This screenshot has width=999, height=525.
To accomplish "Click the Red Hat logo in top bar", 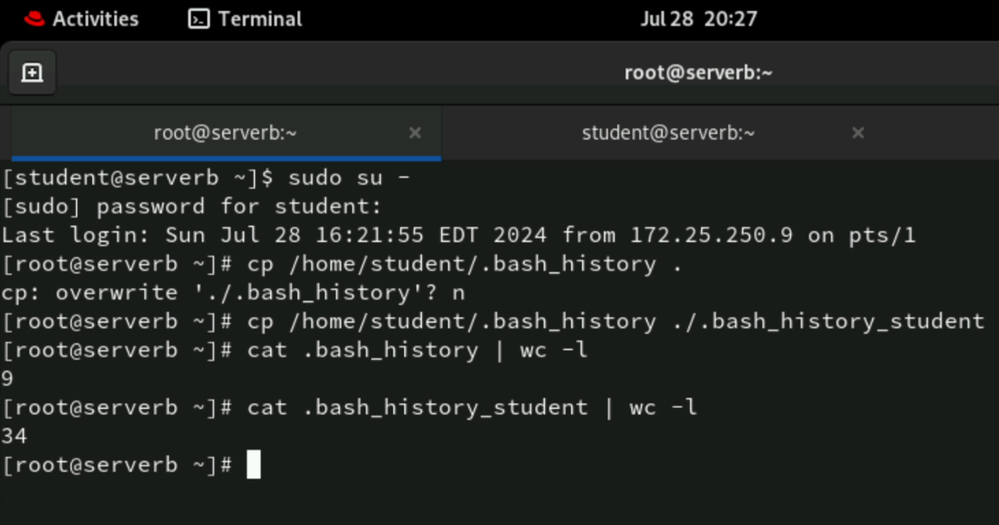I will (x=32, y=18).
